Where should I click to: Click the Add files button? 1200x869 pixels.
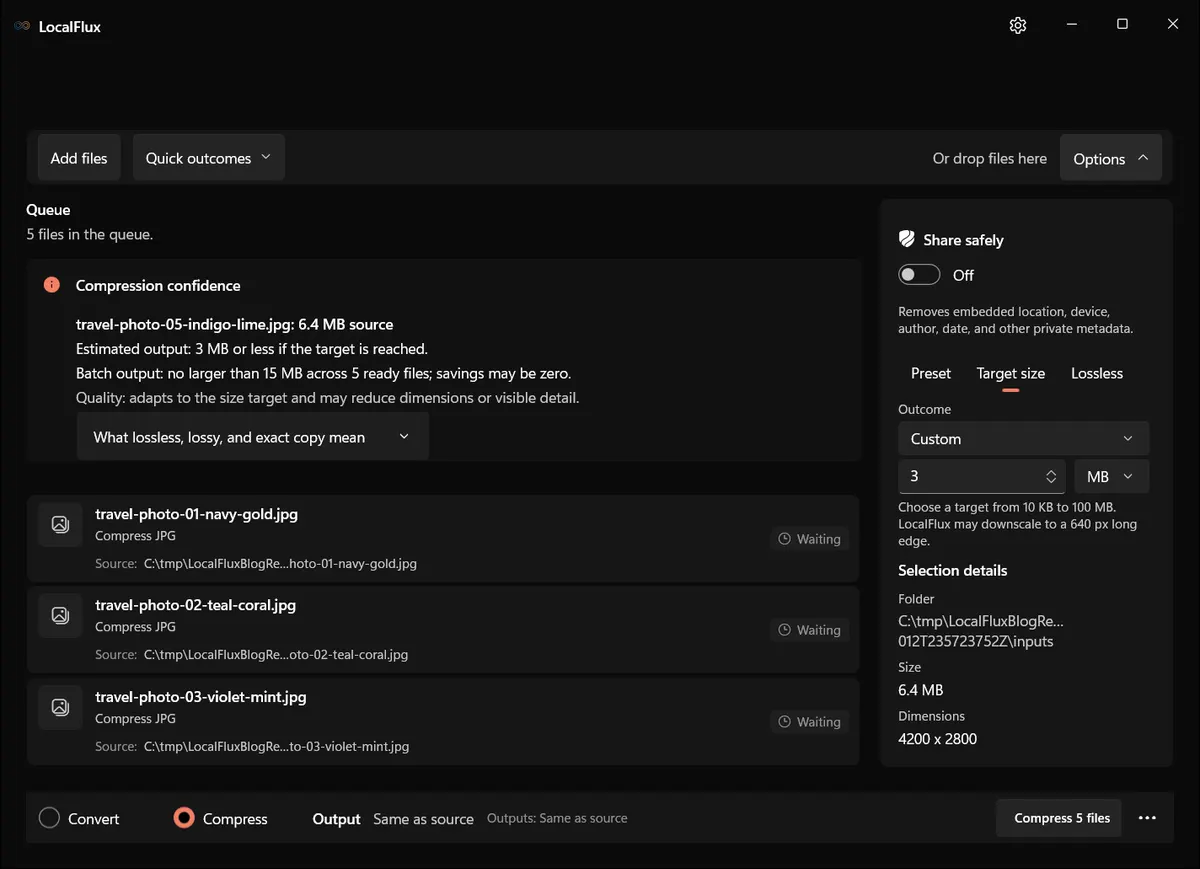click(x=79, y=158)
